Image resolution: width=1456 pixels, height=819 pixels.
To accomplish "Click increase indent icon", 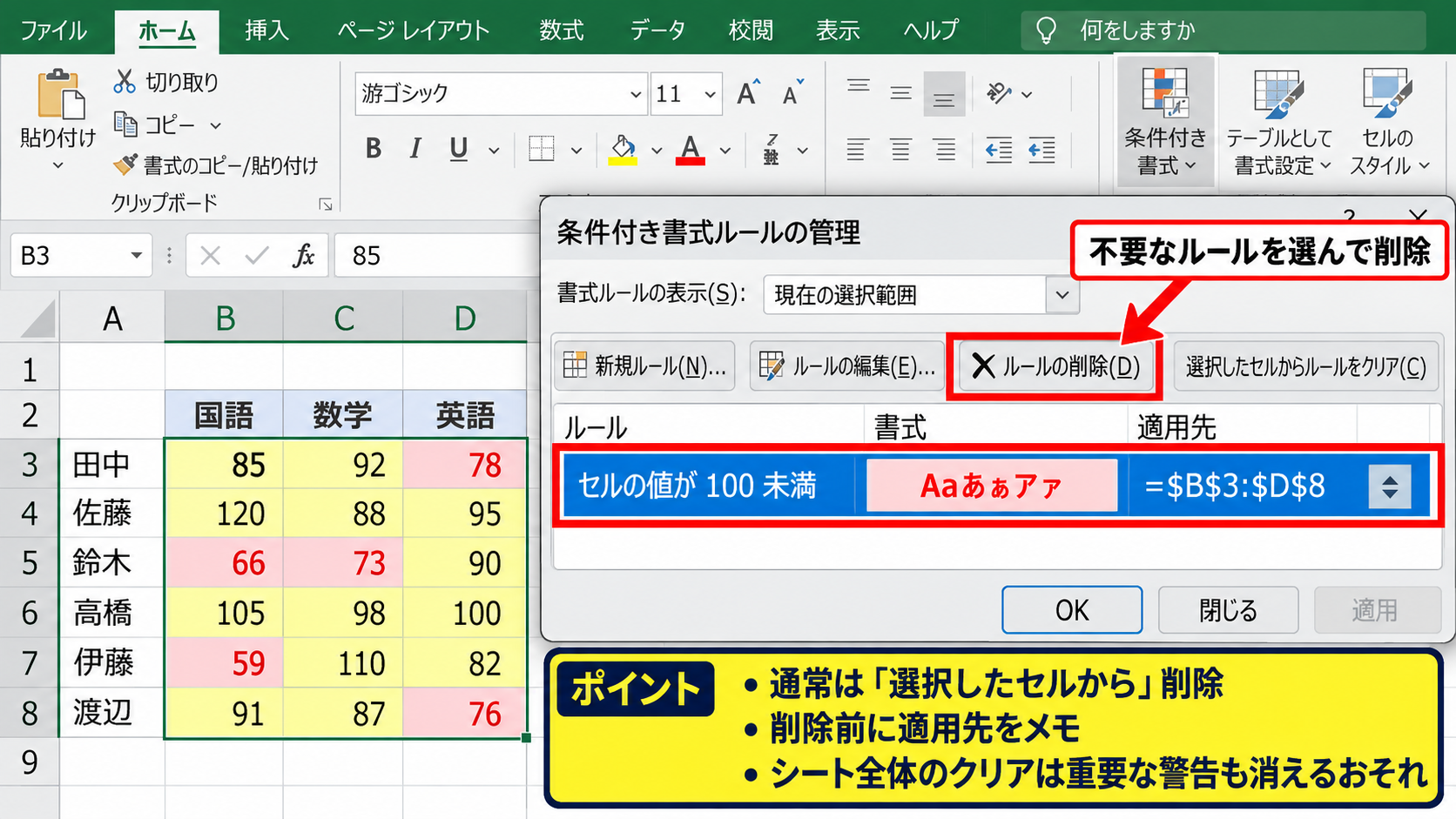I will tap(1041, 150).
